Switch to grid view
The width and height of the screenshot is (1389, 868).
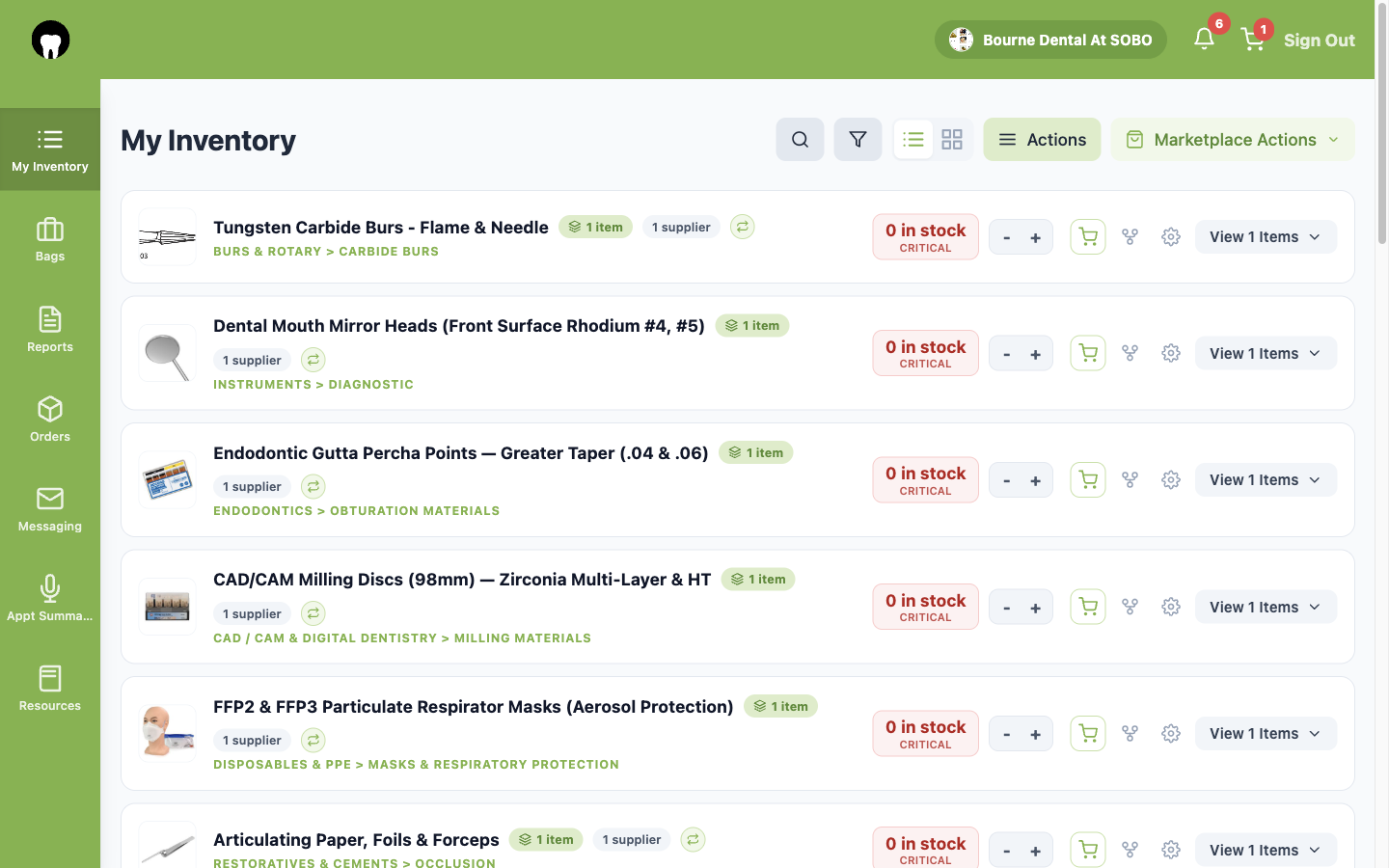coord(952,140)
